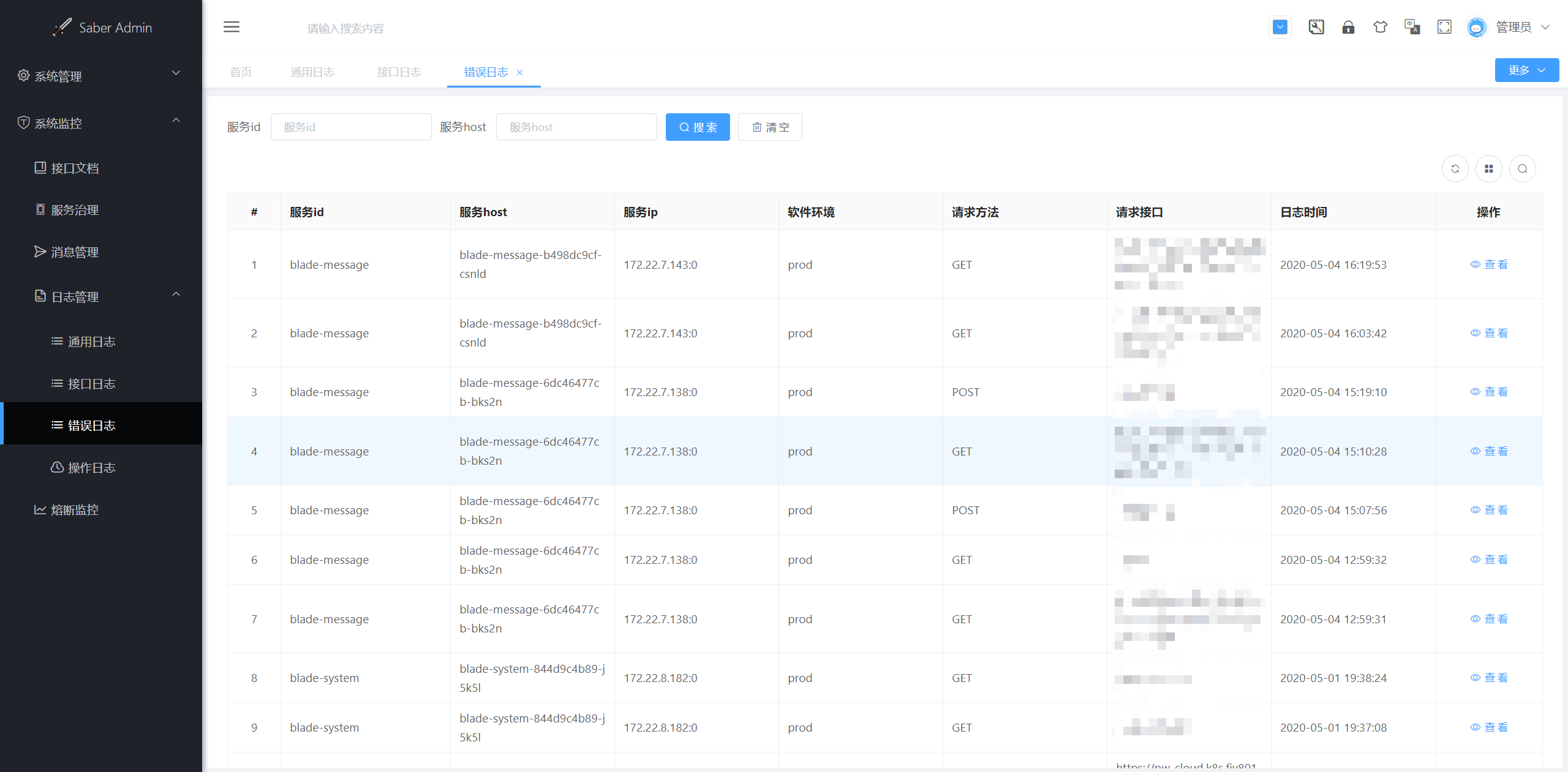This screenshot has width=1568, height=772.
Task: Toggle fullscreen mode icon
Action: pos(1444,27)
